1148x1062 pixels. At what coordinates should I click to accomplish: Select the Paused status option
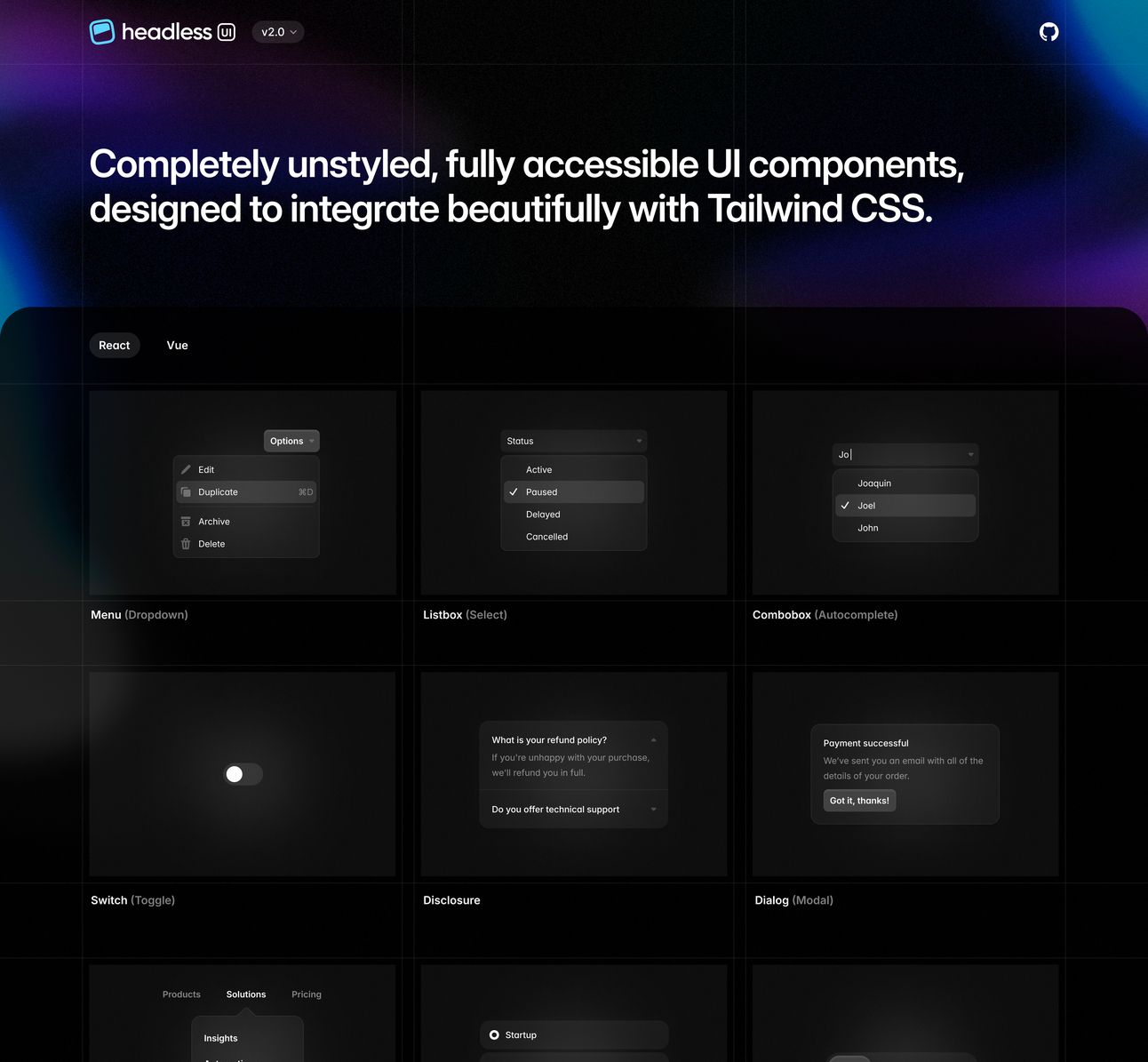(x=574, y=491)
